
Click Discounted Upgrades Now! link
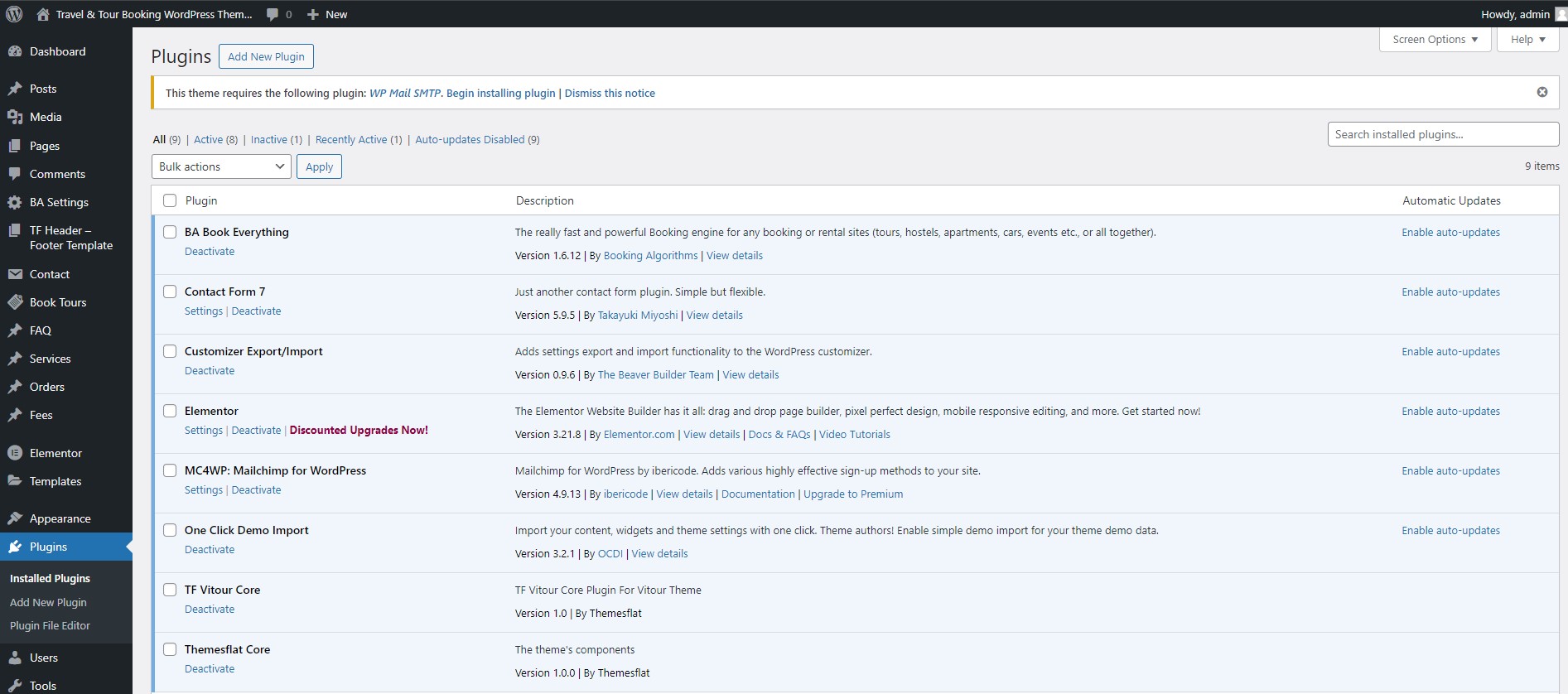(x=359, y=430)
